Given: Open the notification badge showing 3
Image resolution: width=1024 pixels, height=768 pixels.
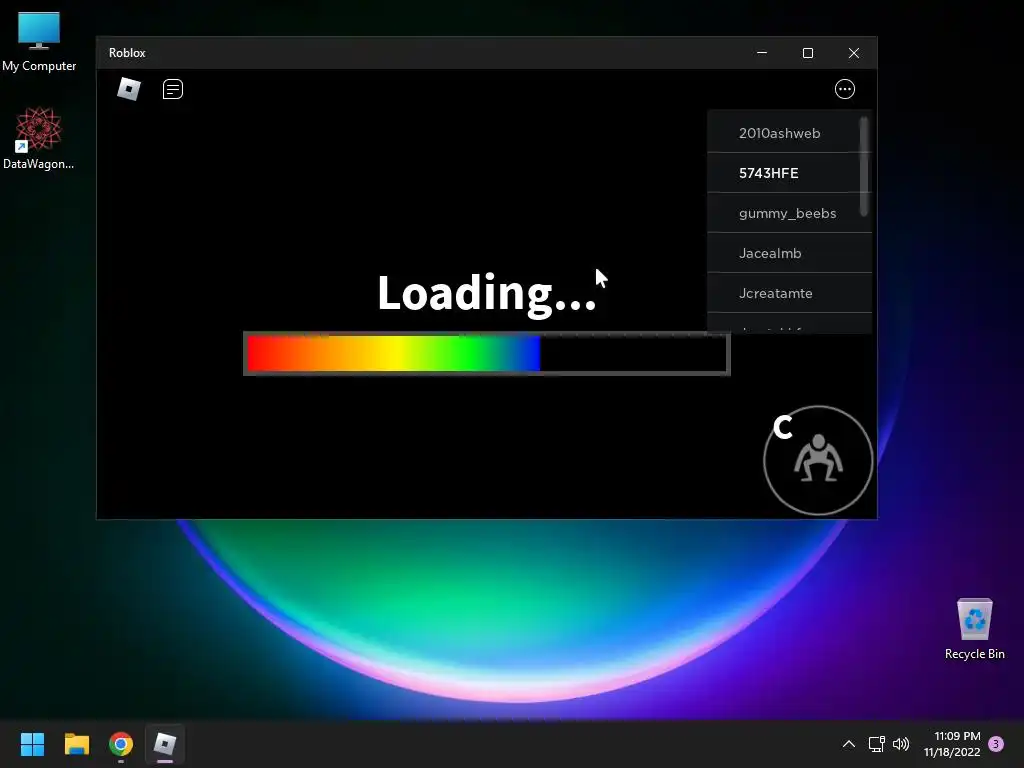Looking at the screenshot, I should (x=996, y=744).
